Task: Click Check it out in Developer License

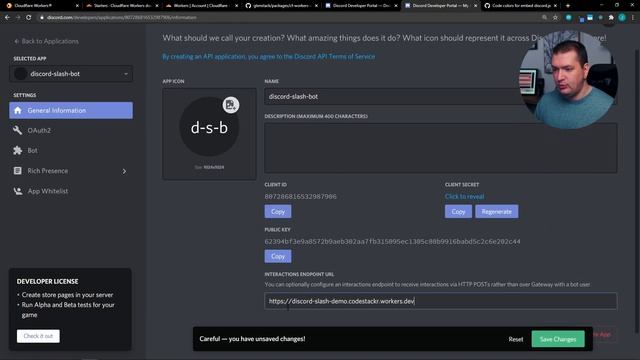Action: pyautogui.click(x=38, y=336)
